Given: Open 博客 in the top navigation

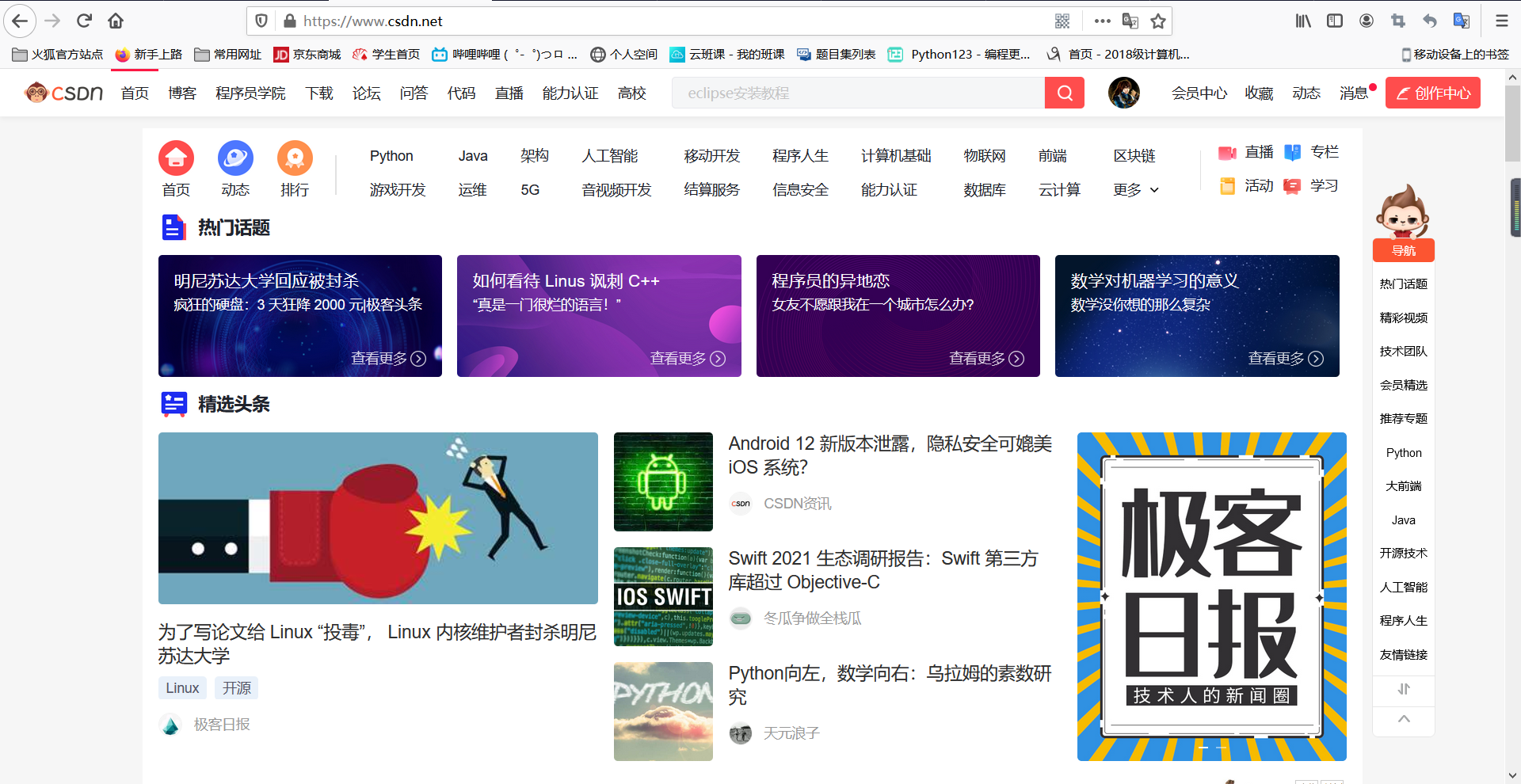Looking at the screenshot, I should tap(182, 93).
